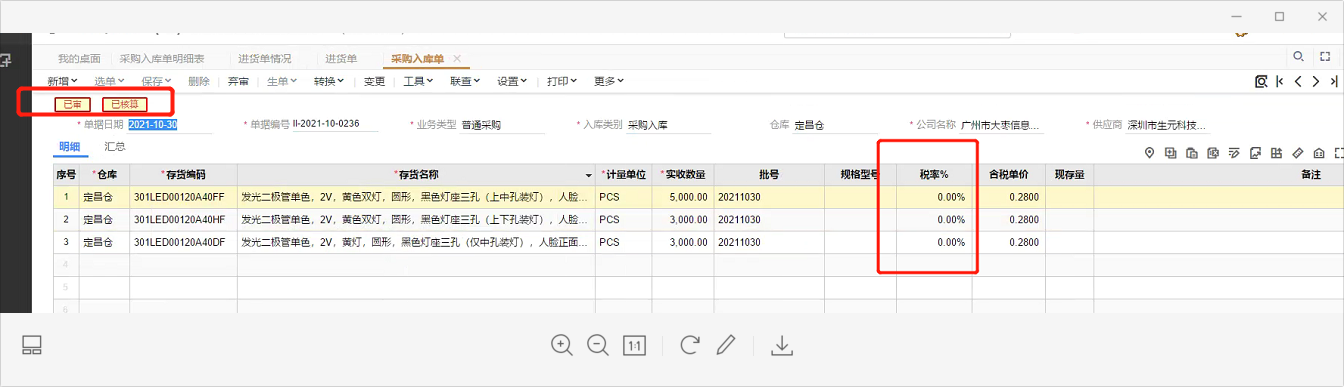Click the 税率% column header

click(x=934, y=175)
